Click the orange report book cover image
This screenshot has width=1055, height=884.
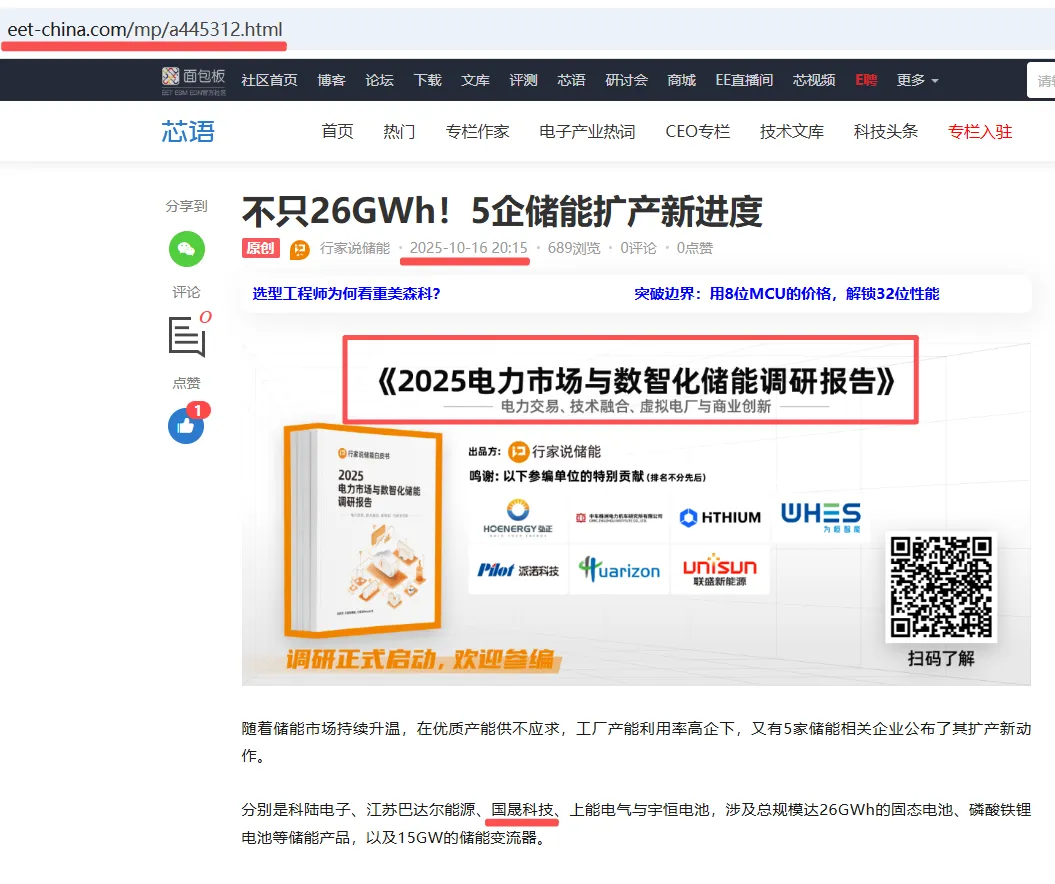[x=362, y=531]
